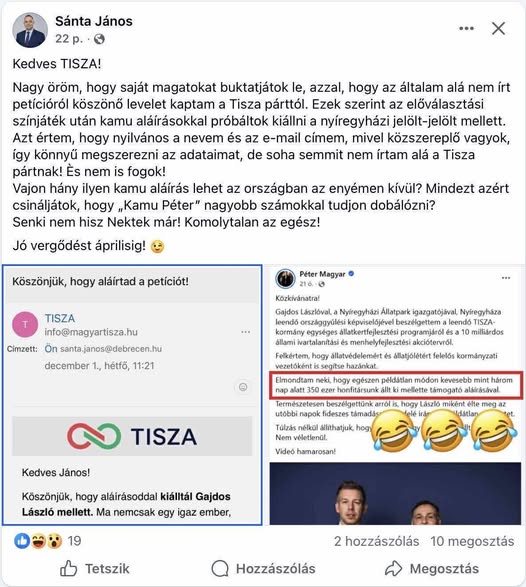The width and height of the screenshot is (526, 587).
Task: Click the Tetszik thumbs-up icon
Action: point(69,568)
